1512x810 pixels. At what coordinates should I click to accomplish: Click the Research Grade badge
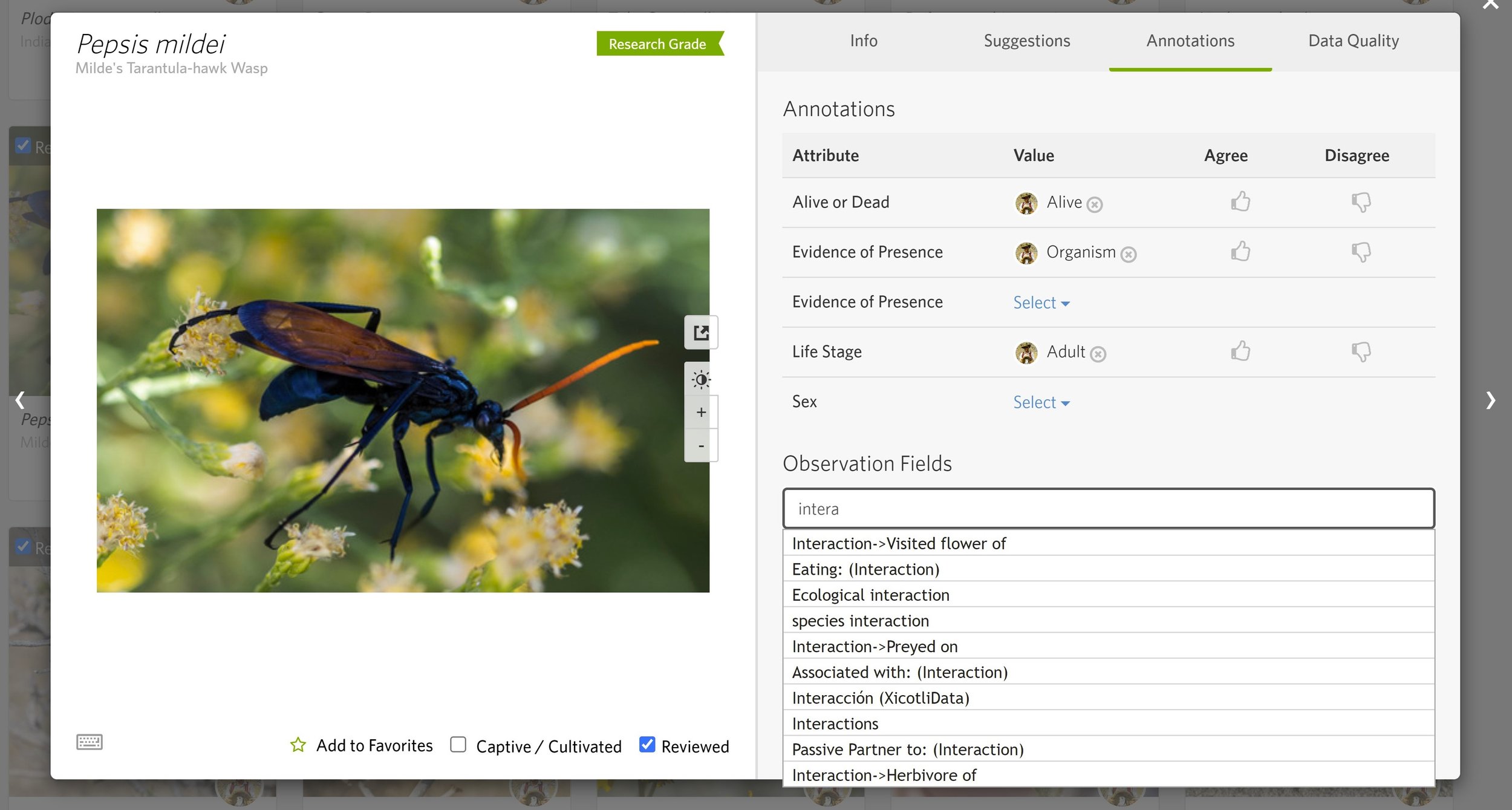tap(660, 44)
